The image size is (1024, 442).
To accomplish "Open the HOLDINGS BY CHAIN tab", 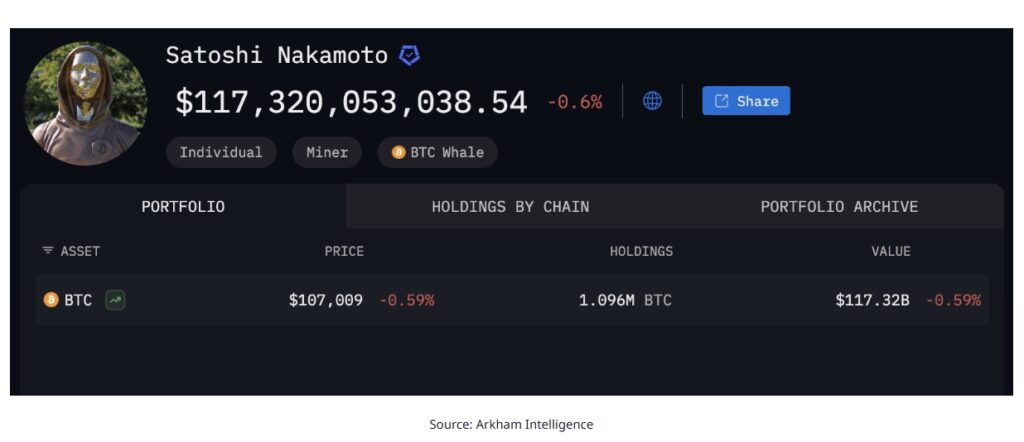I will (510, 207).
